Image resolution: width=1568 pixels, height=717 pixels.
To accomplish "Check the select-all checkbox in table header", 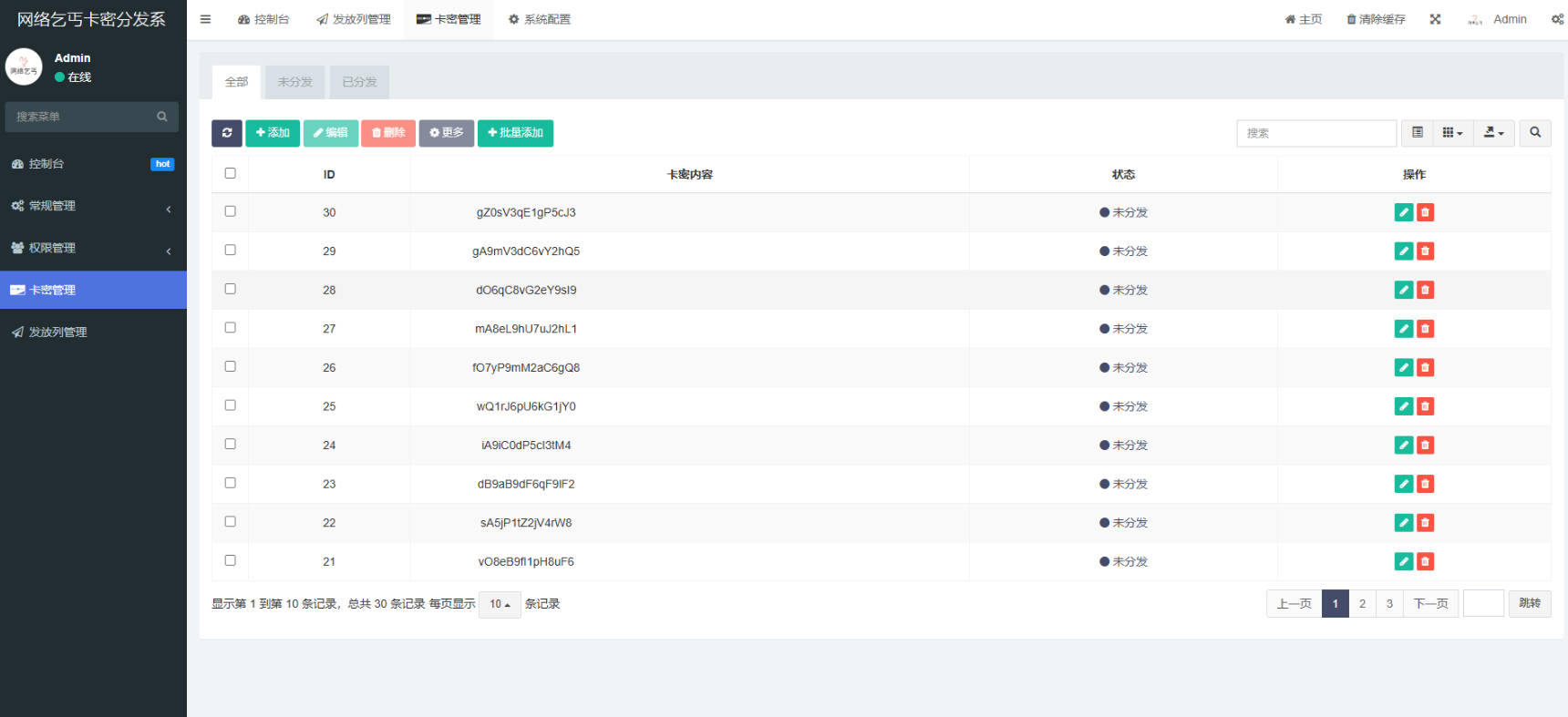I will [x=230, y=173].
